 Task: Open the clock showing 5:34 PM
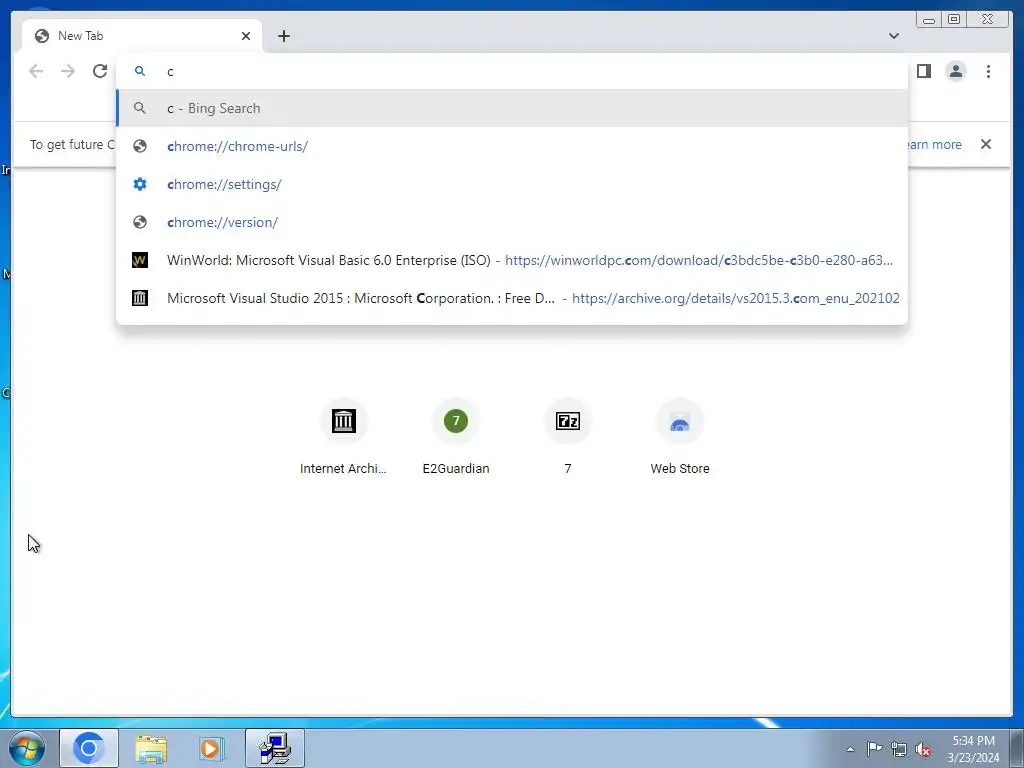pos(973,749)
